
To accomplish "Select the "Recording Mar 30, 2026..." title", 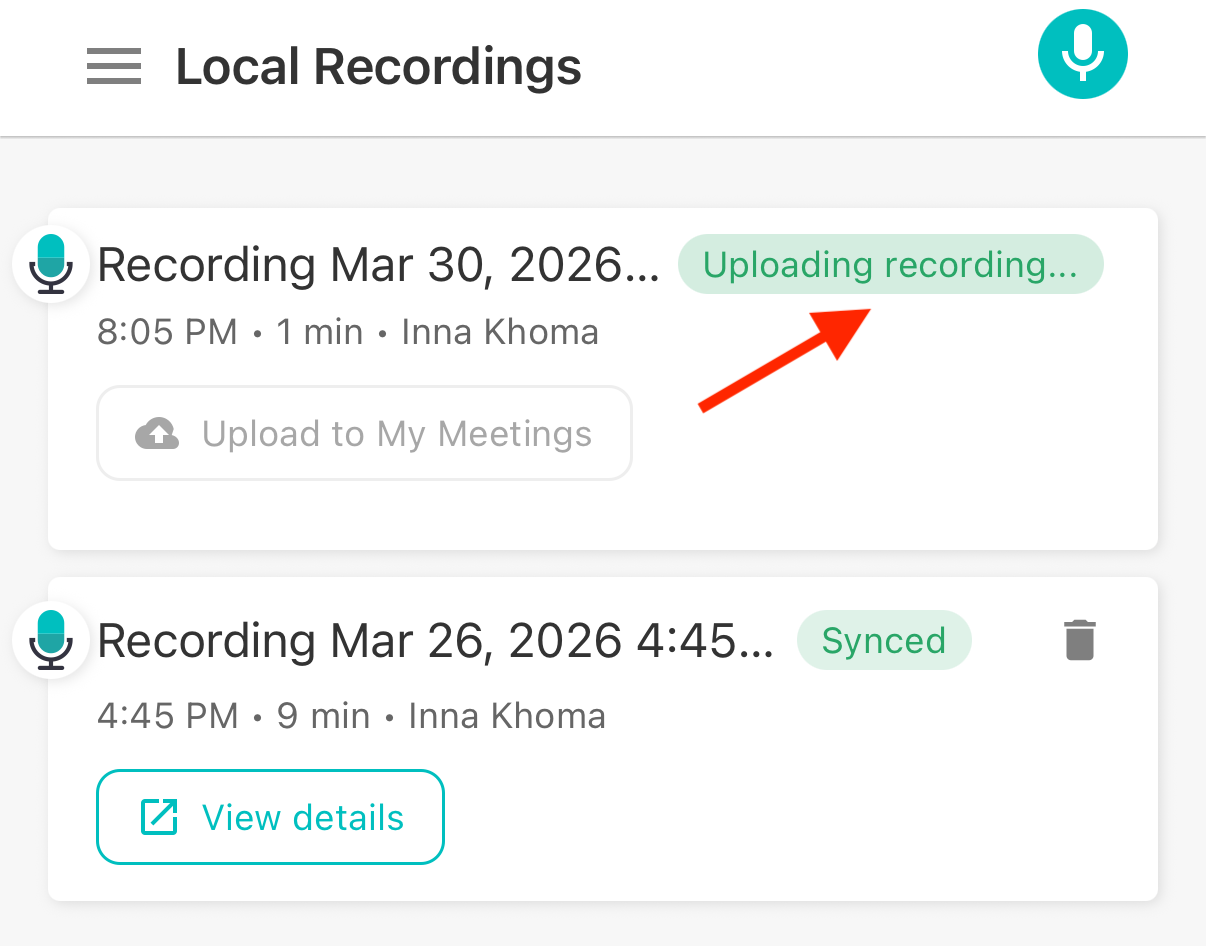I will (x=378, y=266).
